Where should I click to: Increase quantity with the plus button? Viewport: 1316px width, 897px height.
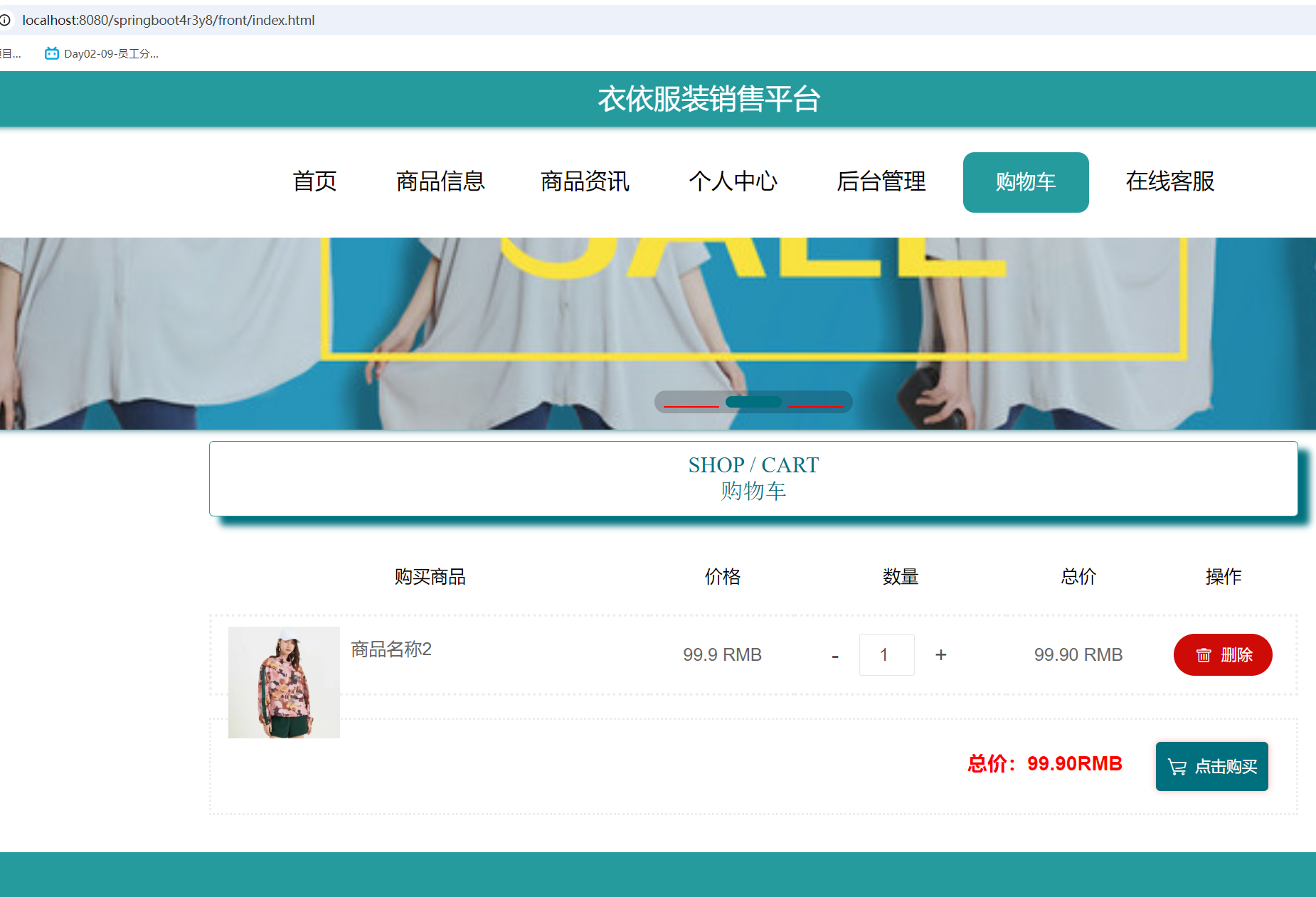pos(940,654)
